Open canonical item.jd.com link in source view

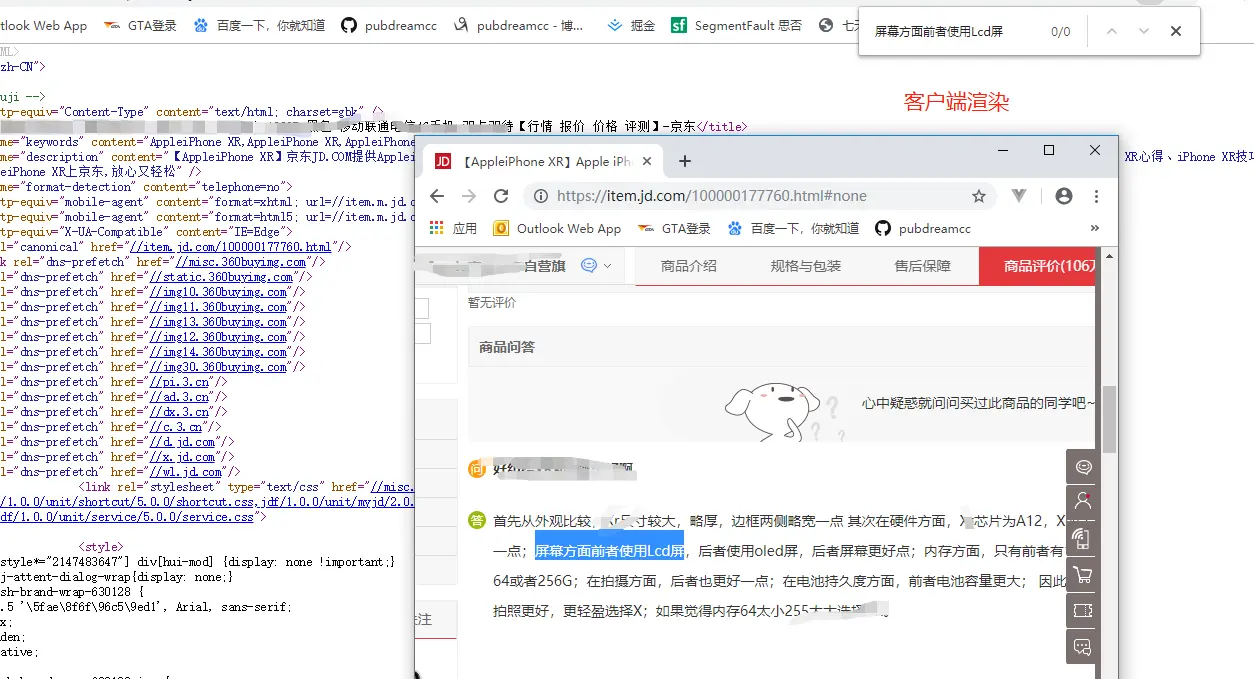coord(230,247)
